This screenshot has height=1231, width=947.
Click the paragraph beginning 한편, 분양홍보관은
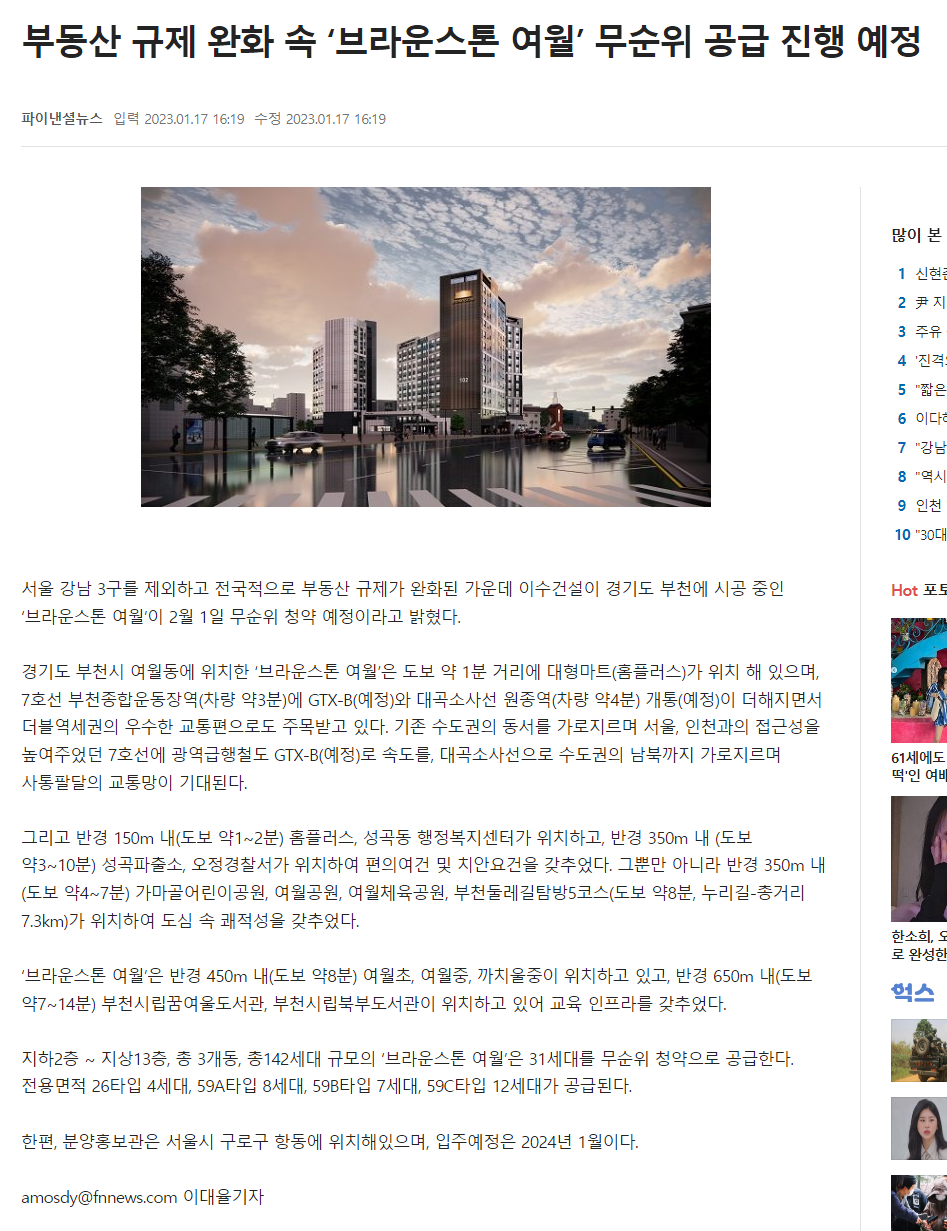click(329, 1141)
